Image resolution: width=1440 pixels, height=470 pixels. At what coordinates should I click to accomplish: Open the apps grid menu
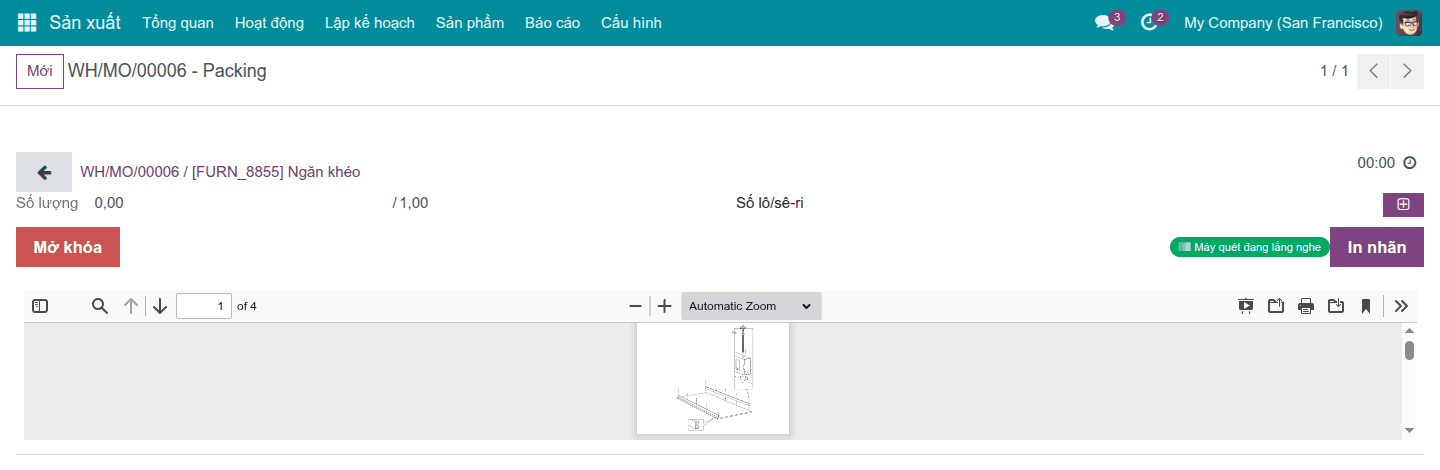click(x=27, y=22)
